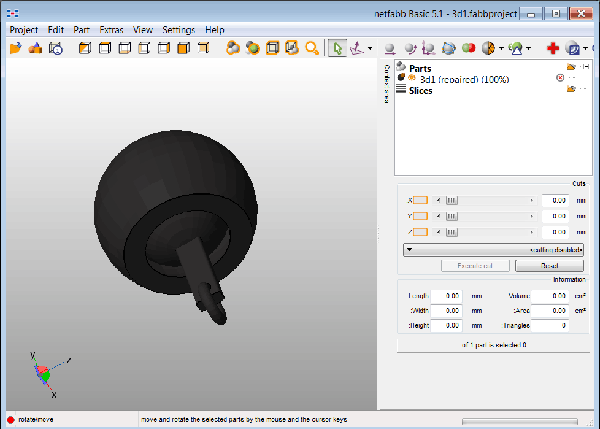Screen dimensions: 600x429
Task: Click the sphere with blue polygon outline icon
Action: (448, 48)
